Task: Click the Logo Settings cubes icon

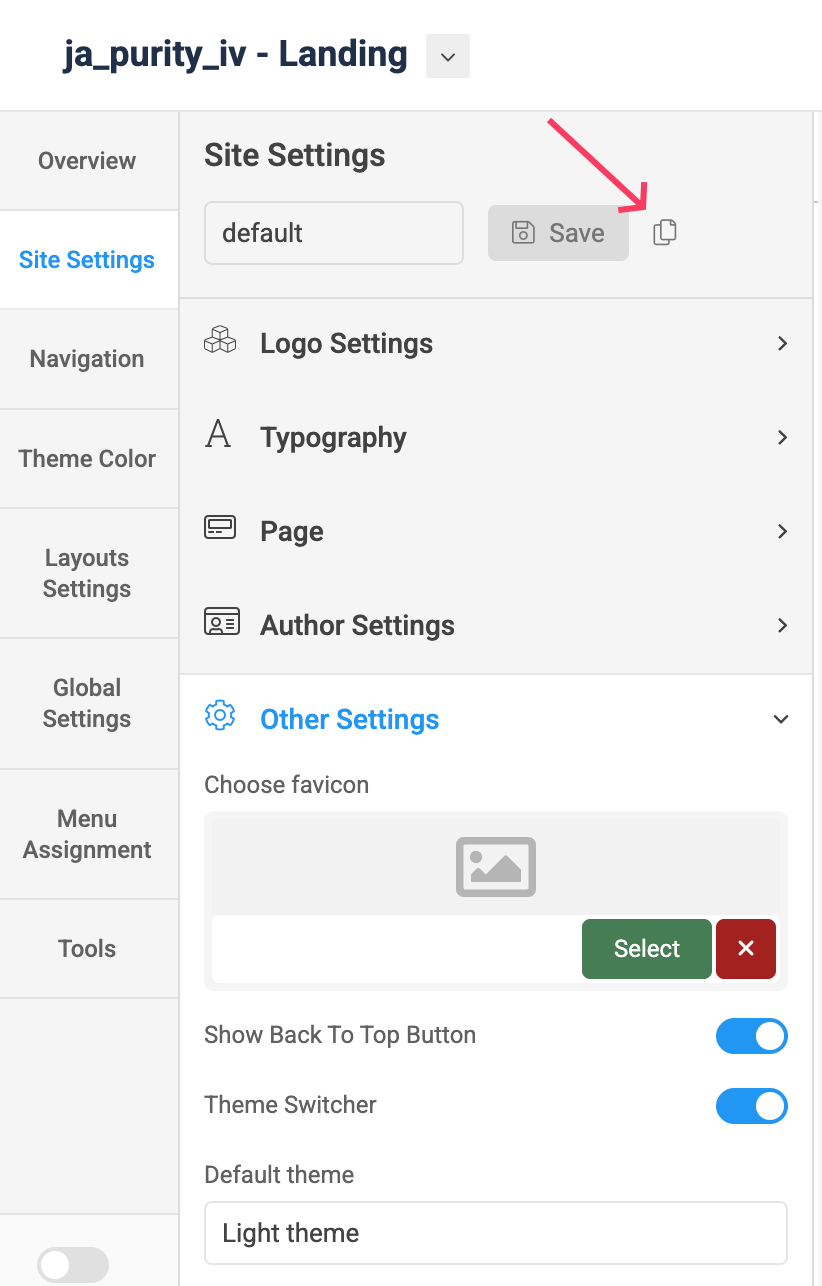Action: (220, 341)
